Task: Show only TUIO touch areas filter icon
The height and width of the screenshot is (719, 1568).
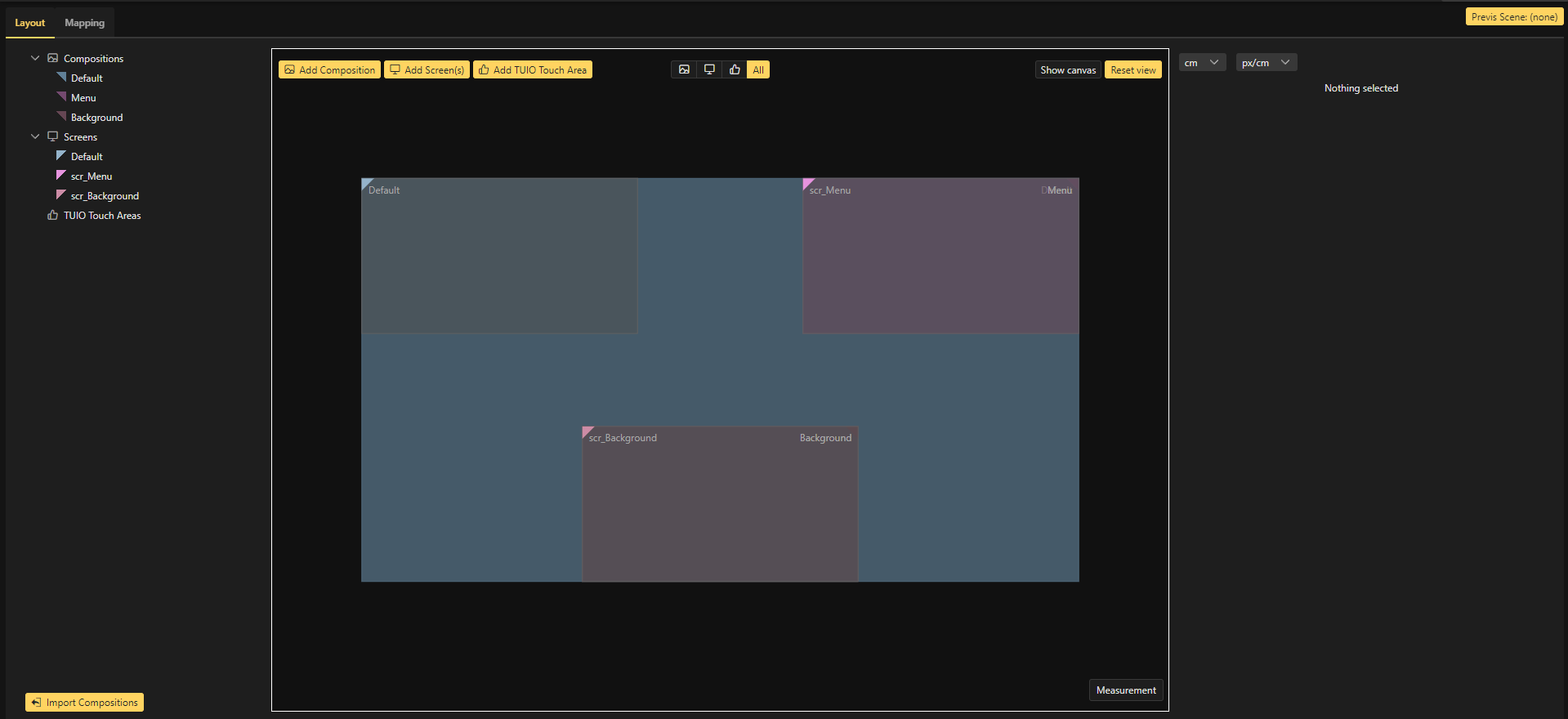Action: pyautogui.click(x=735, y=70)
